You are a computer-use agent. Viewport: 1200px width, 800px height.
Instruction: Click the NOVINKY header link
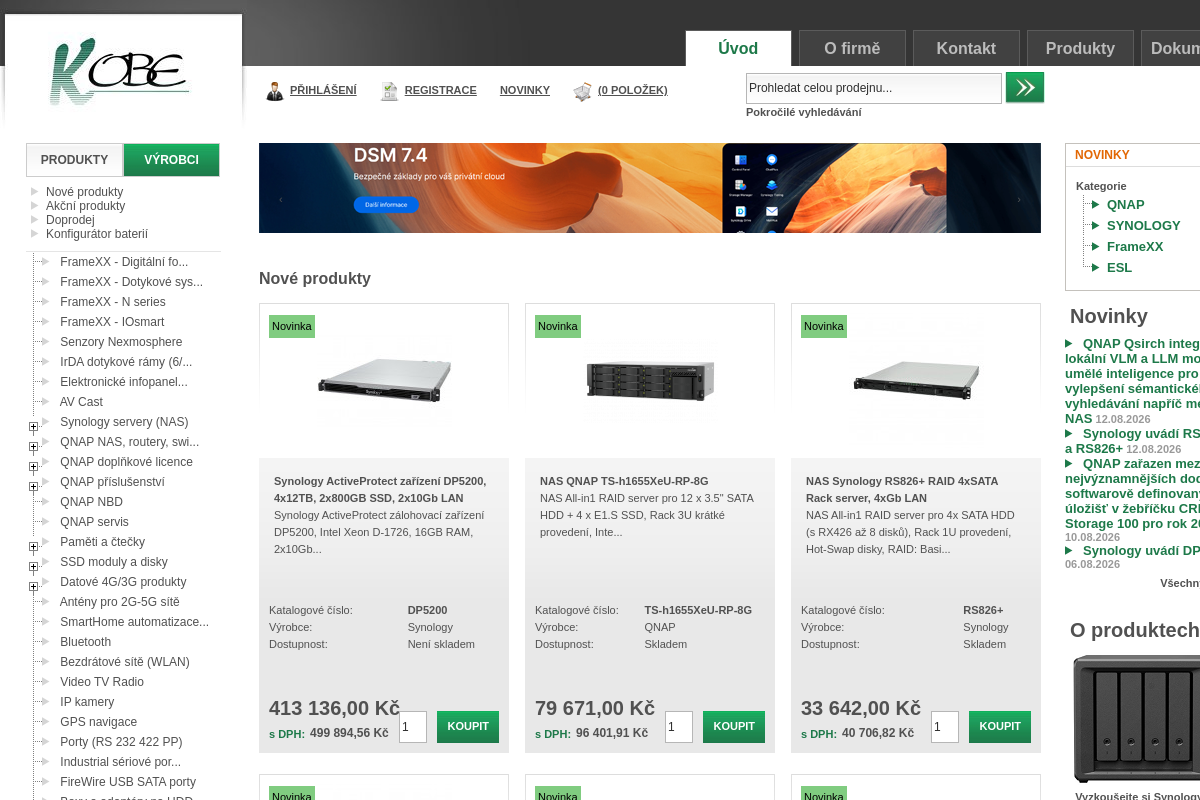coord(525,90)
